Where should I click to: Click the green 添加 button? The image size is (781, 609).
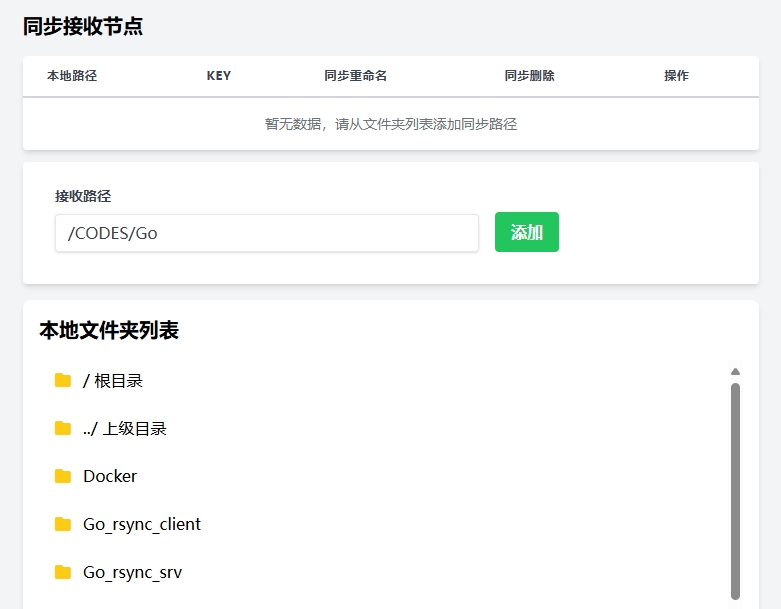pyautogui.click(x=526, y=232)
